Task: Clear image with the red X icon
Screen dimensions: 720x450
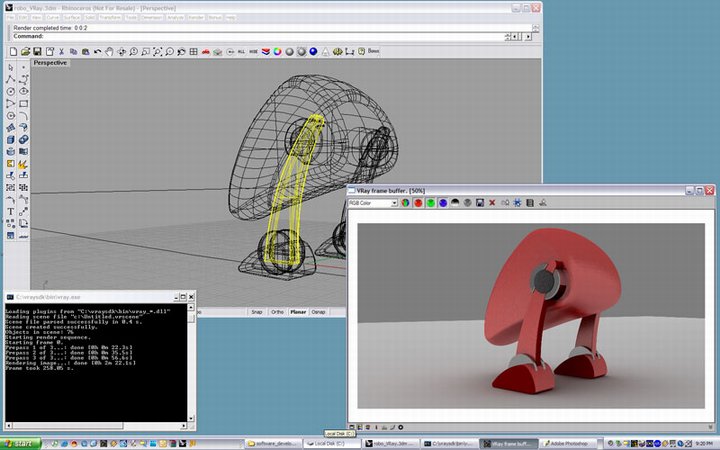Action: 492,202
